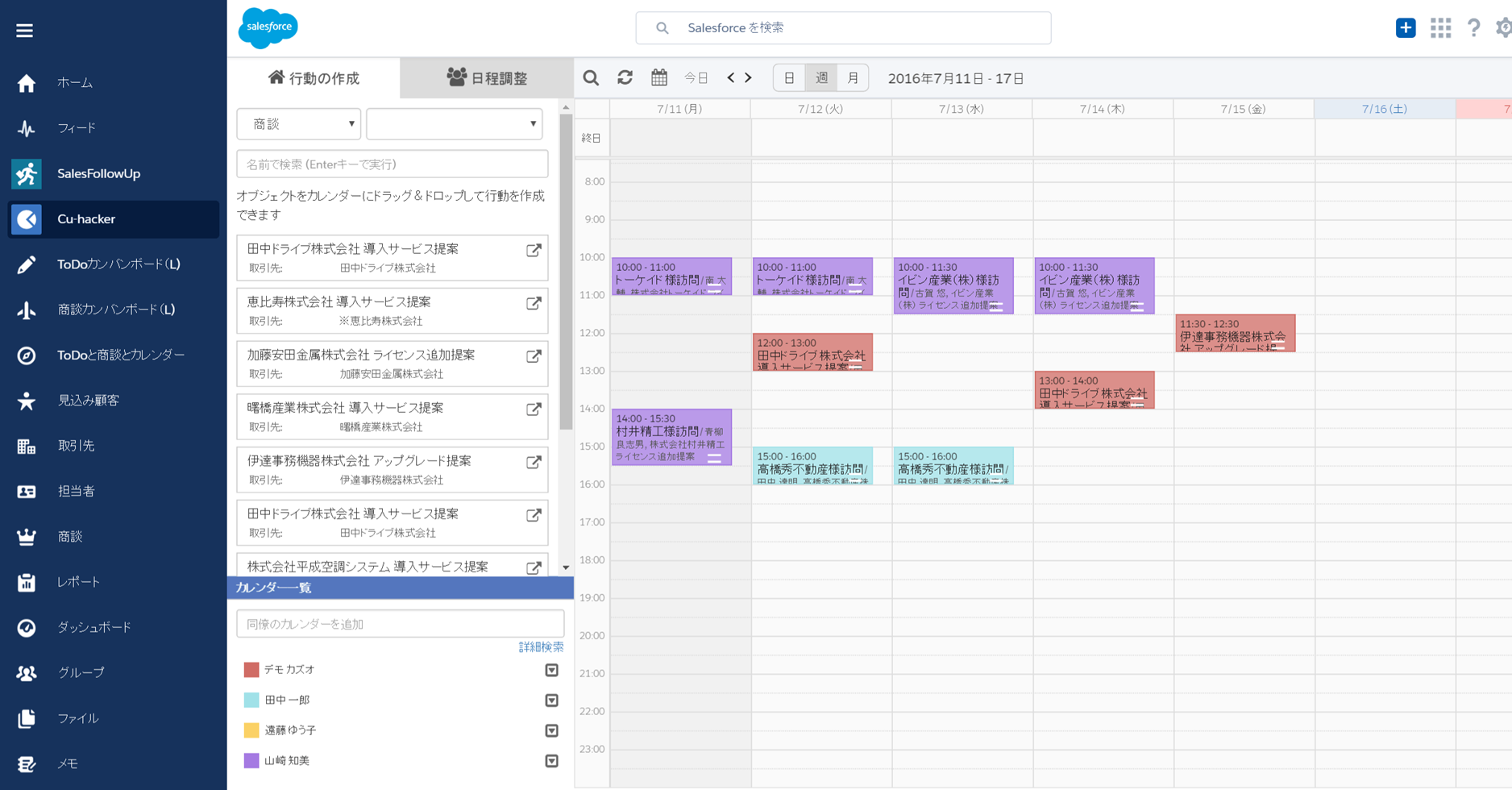1512x790 pixels.
Task: Click the object list scroll-down arrow
Action: click(566, 568)
